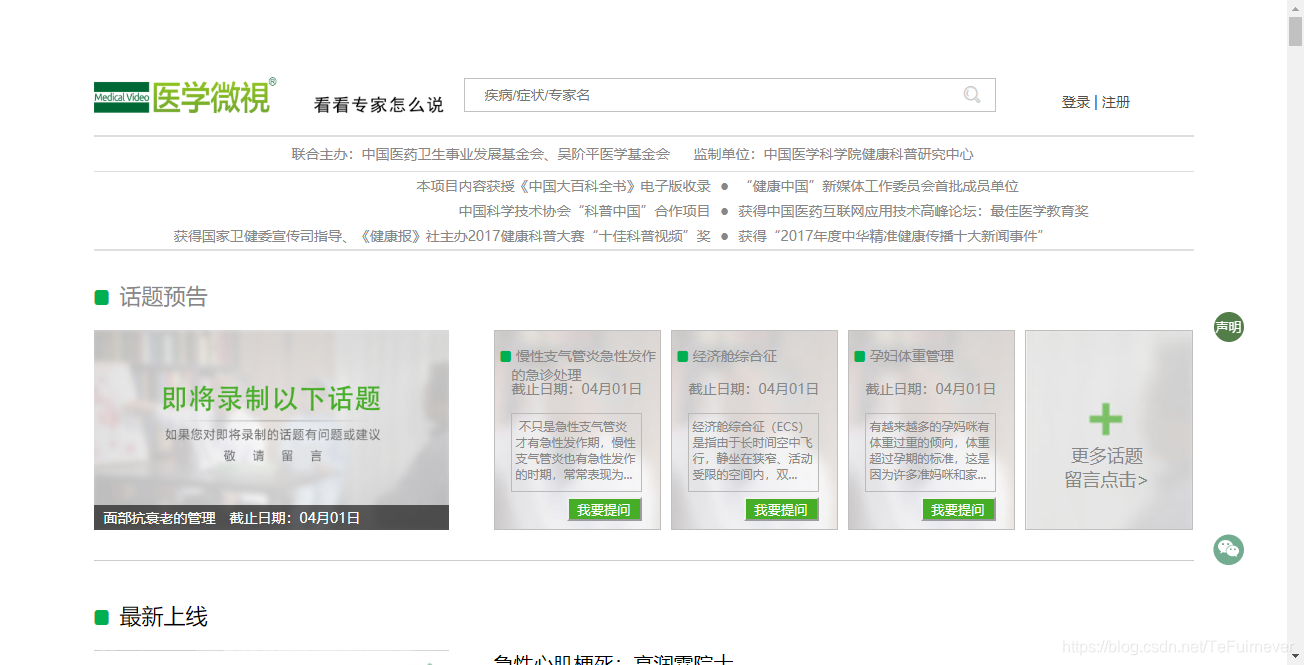
Task: Click the green square icon beside 话题预告
Action: 99,296
